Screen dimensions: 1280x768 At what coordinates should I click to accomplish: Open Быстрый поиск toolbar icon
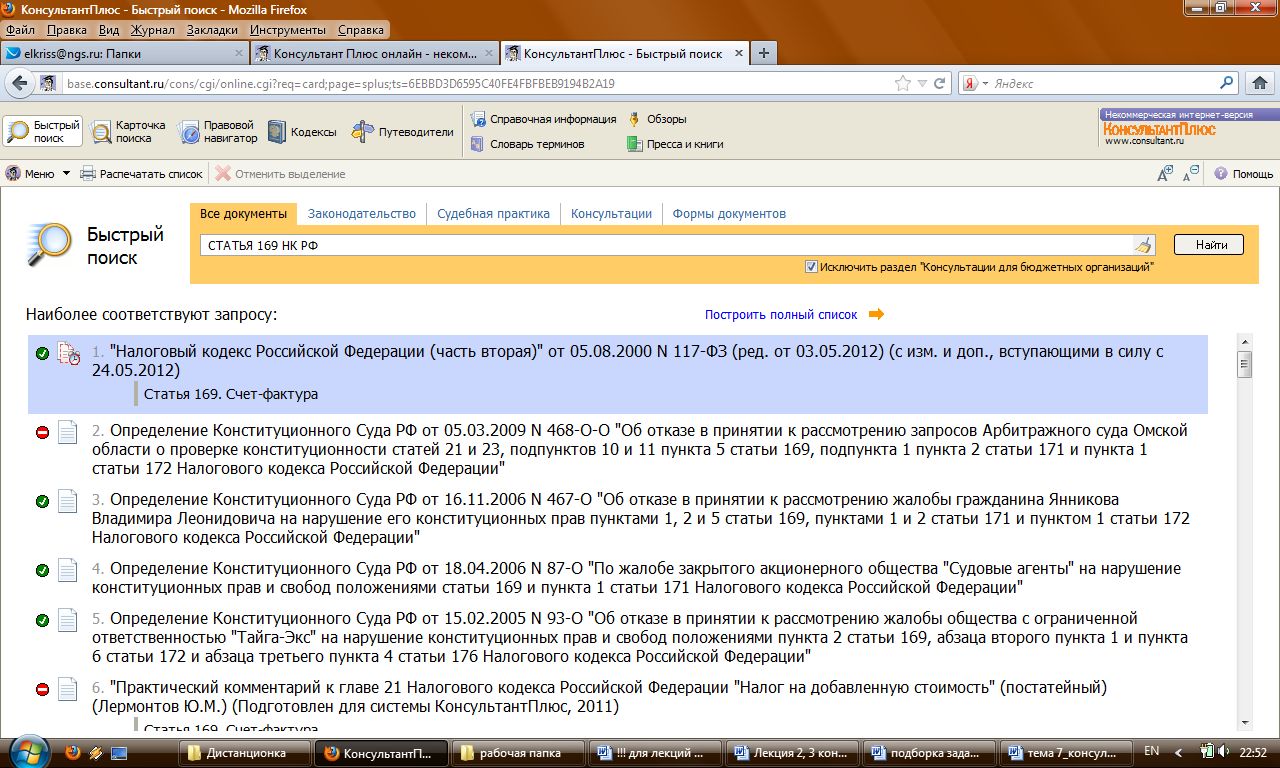(43, 131)
